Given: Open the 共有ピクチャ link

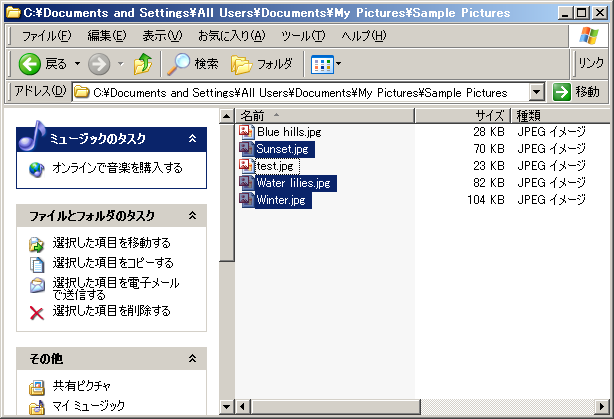Looking at the screenshot, I should (x=82, y=386).
